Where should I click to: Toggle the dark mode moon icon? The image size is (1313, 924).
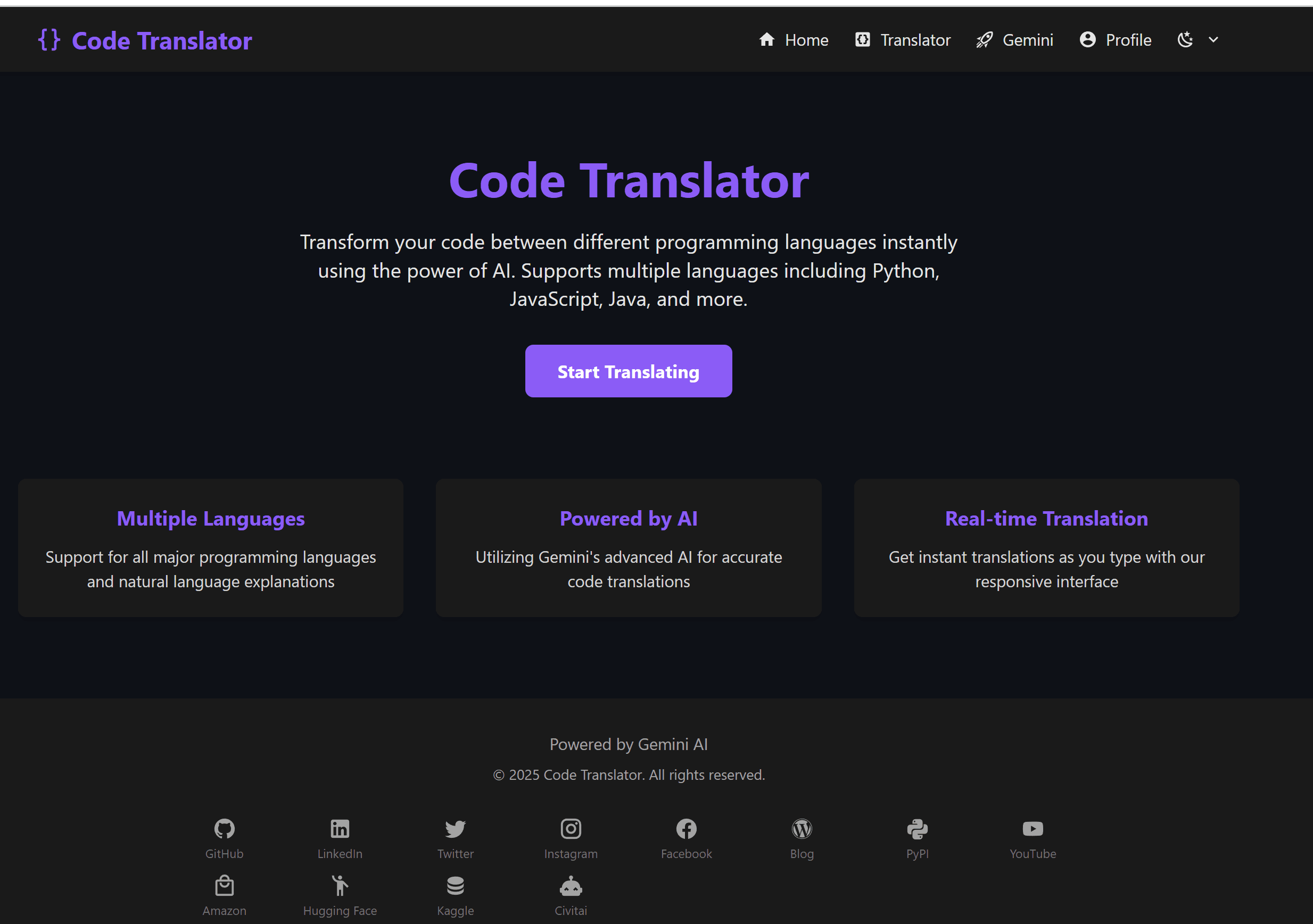pyautogui.click(x=1185, y=40)
